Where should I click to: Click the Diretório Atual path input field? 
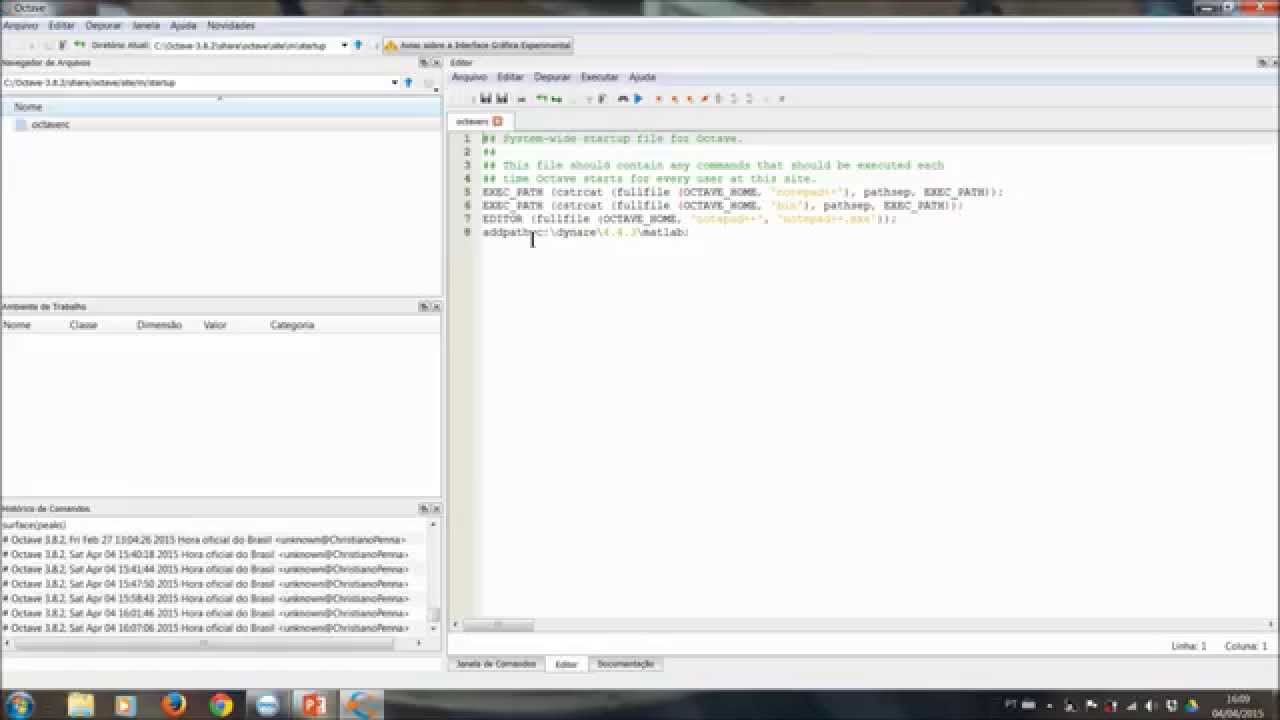245,45
